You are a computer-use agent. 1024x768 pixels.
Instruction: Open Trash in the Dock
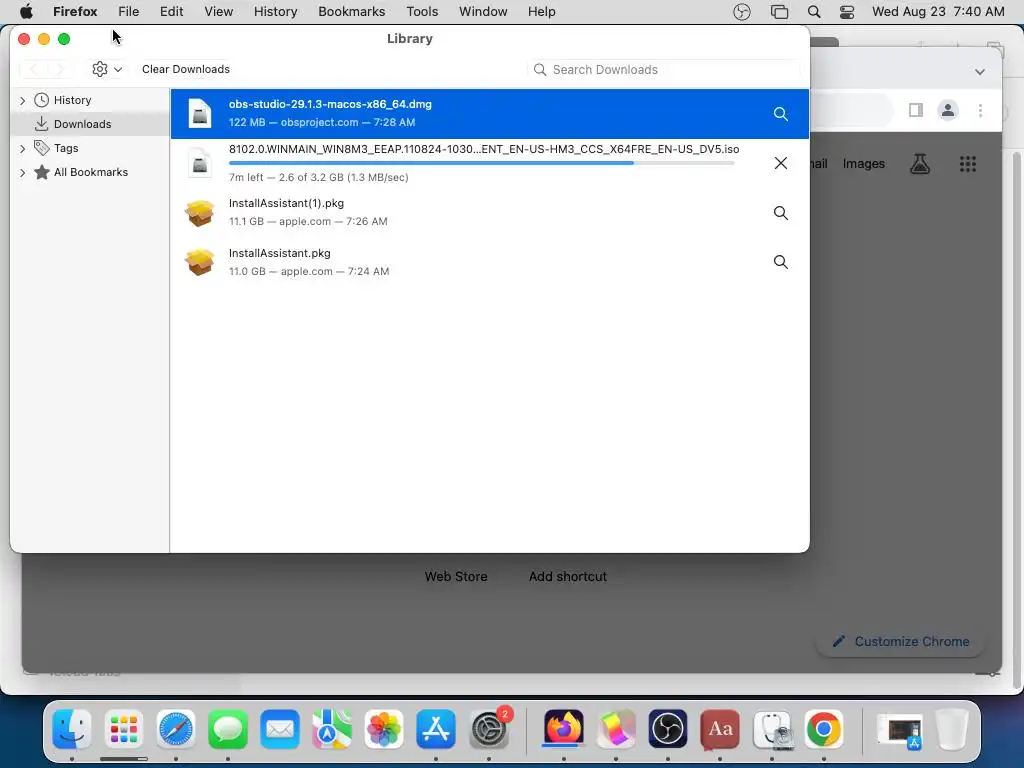tap(952, 729)
